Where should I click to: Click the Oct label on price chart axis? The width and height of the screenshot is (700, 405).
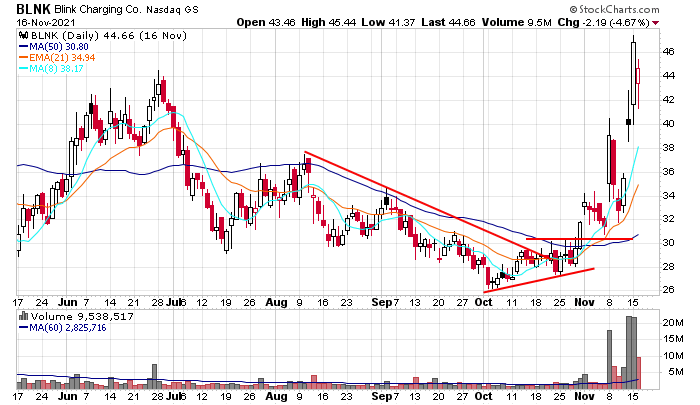pos(483,302)
